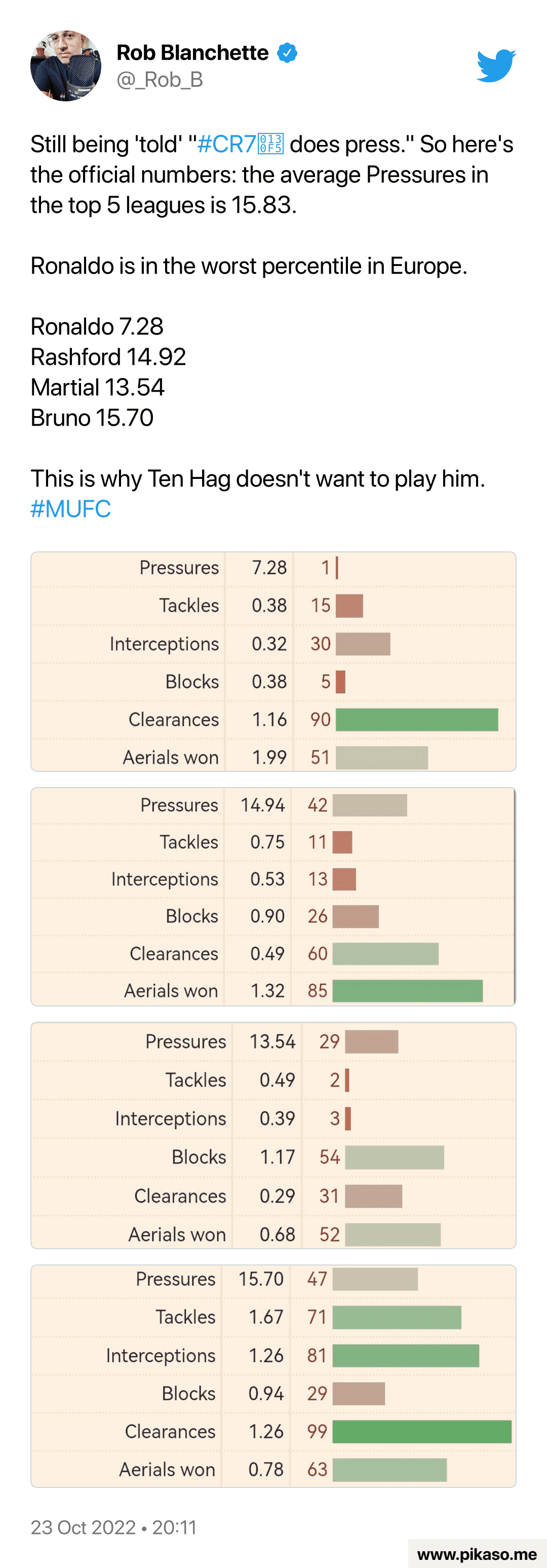Open the fourth stats image showing Pressures 15.70
This screenshot has width=547, height=1568.
[x=273, y=1375]
